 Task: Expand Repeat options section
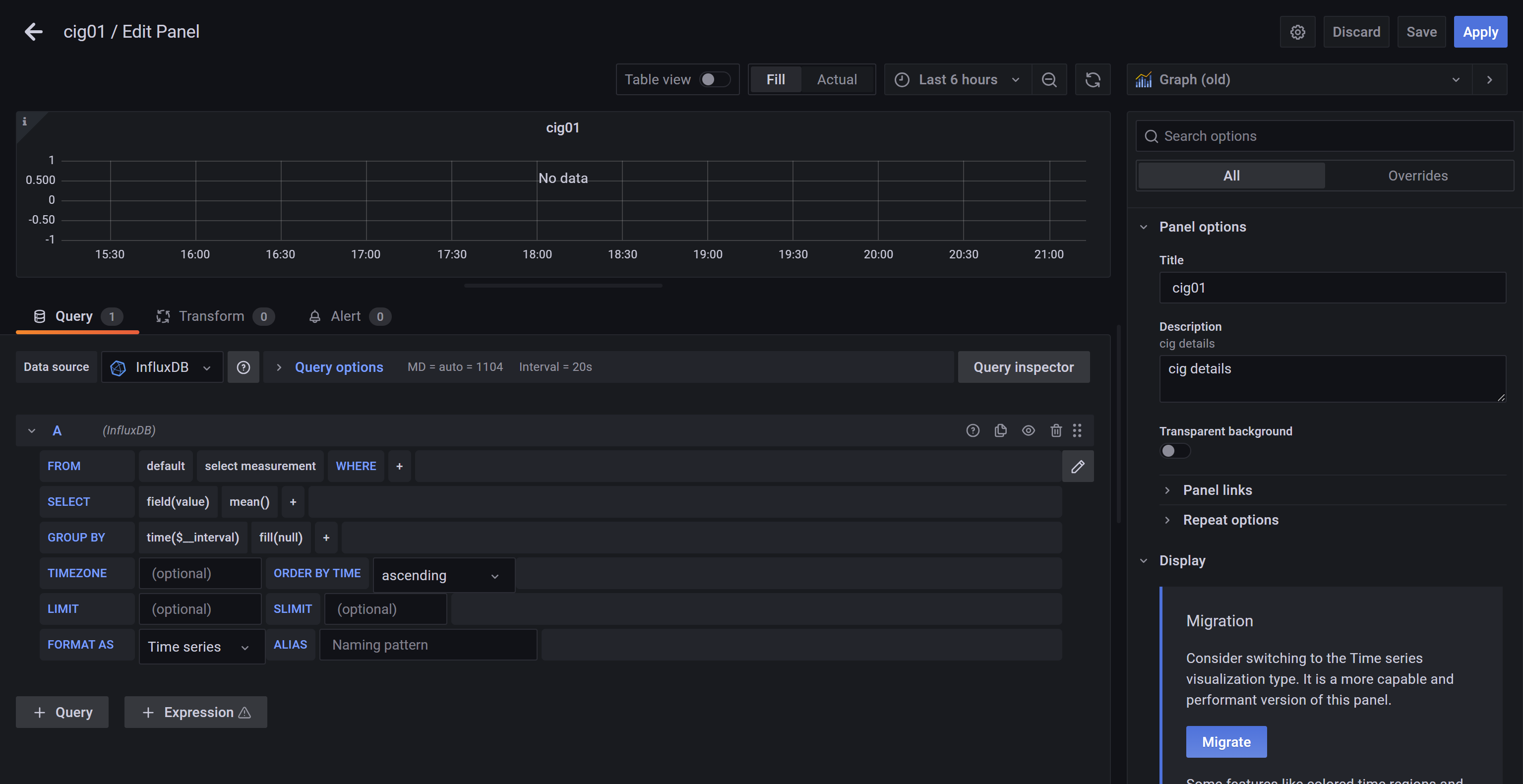click(x=1230, y=520)
